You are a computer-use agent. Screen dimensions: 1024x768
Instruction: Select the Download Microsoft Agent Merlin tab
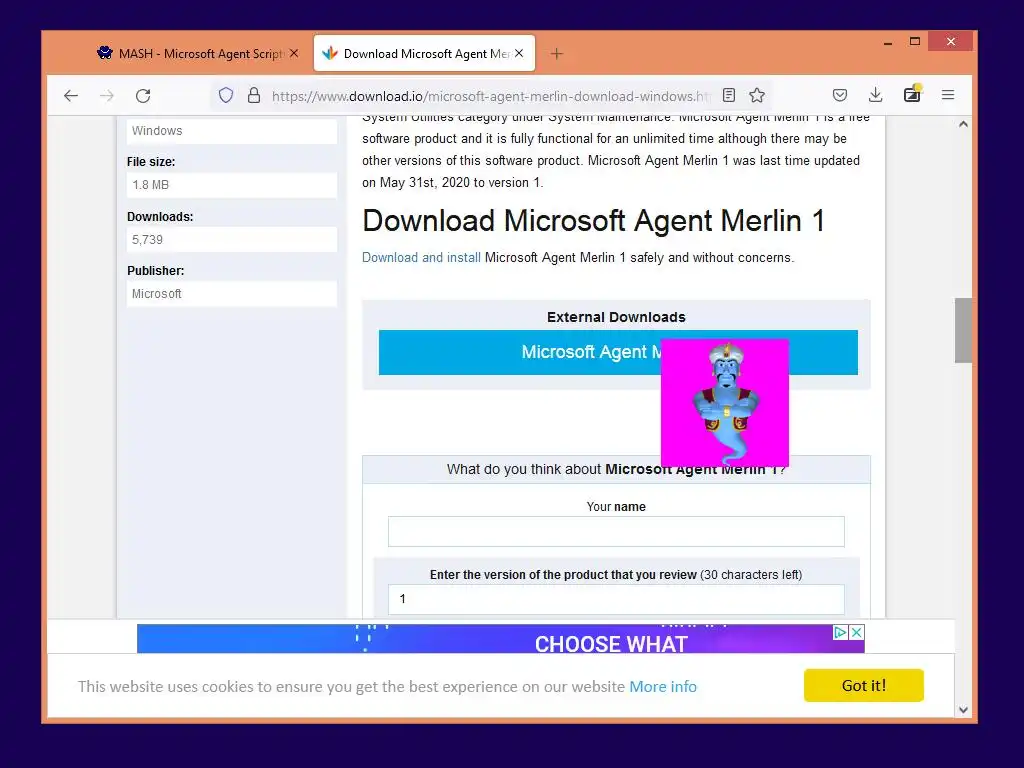tap(424, 54)
